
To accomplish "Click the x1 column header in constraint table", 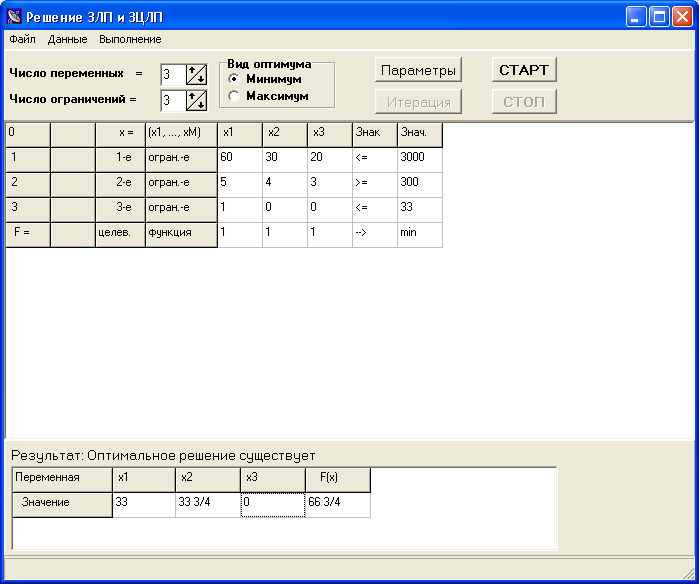I will point(240,135).
